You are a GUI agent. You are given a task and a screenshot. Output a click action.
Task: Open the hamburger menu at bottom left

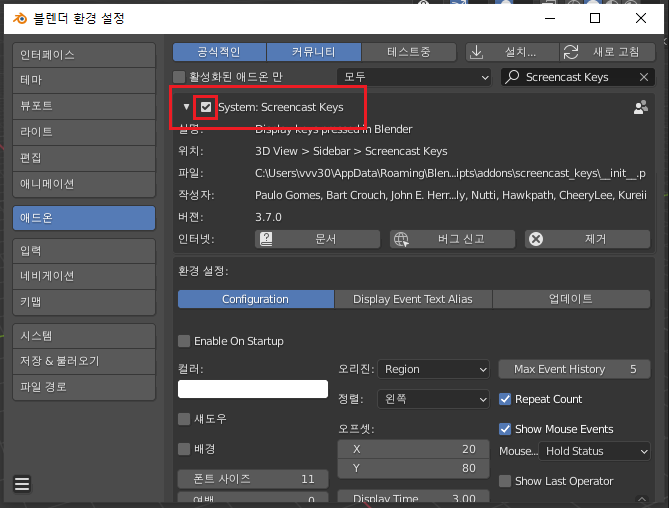[x=22, y=484]
